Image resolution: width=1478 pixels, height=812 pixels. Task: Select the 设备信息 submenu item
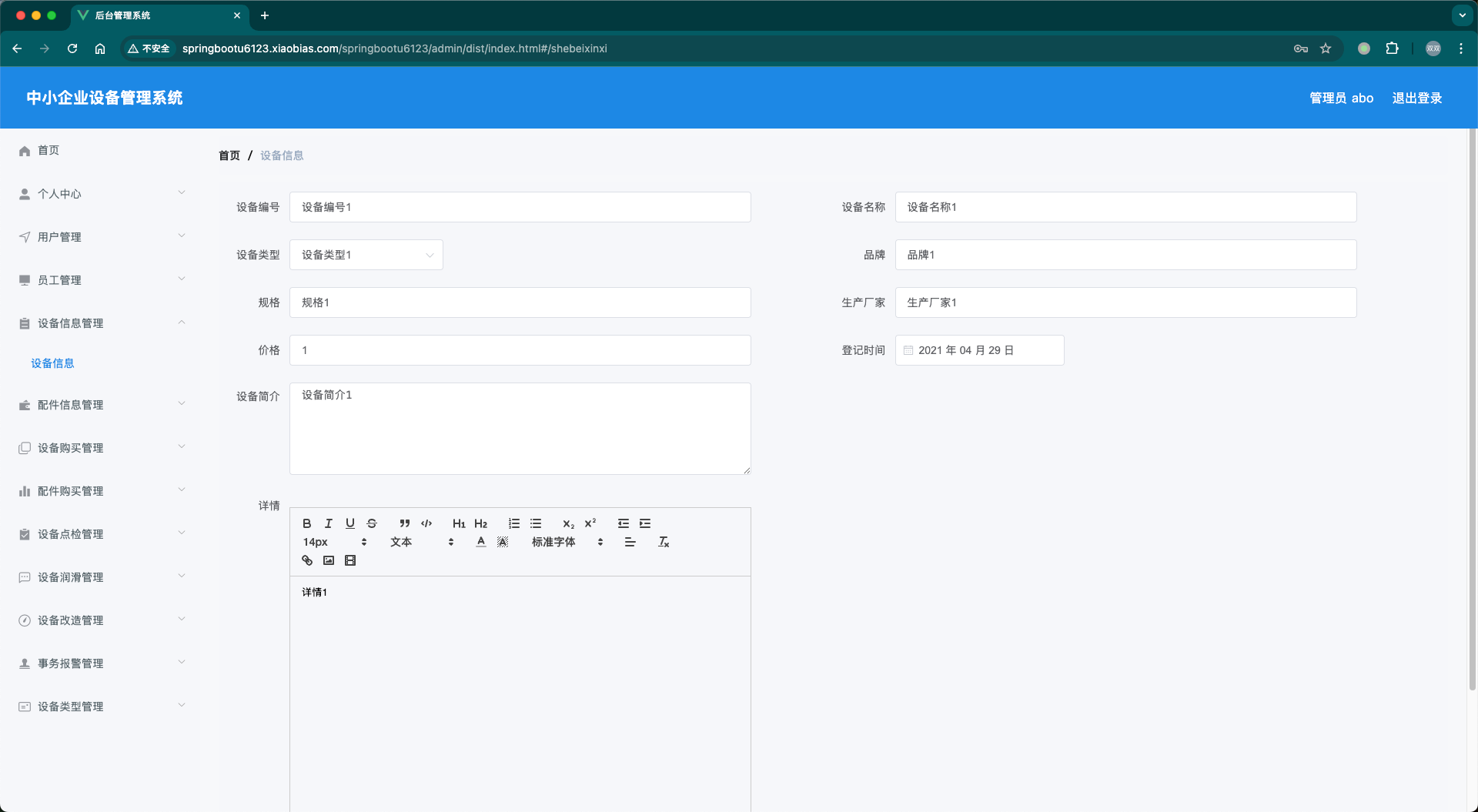(x=52, y=363)
